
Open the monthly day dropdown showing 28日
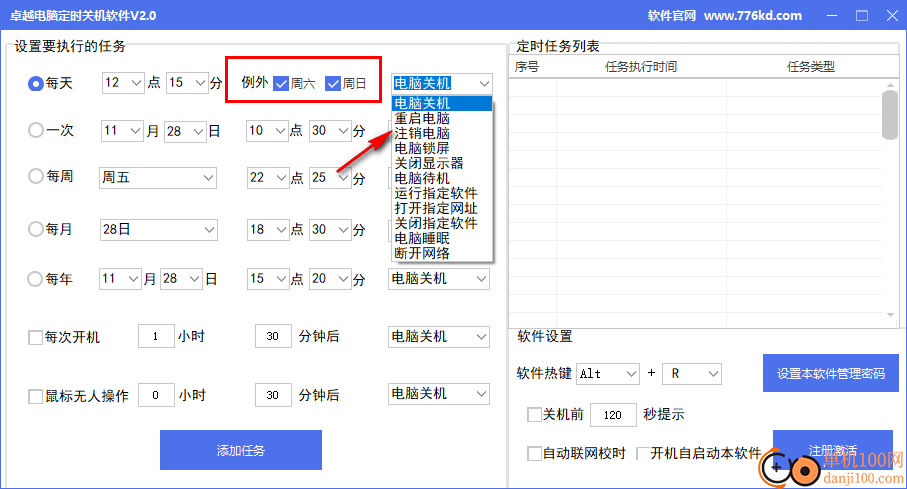pos(158,230)
